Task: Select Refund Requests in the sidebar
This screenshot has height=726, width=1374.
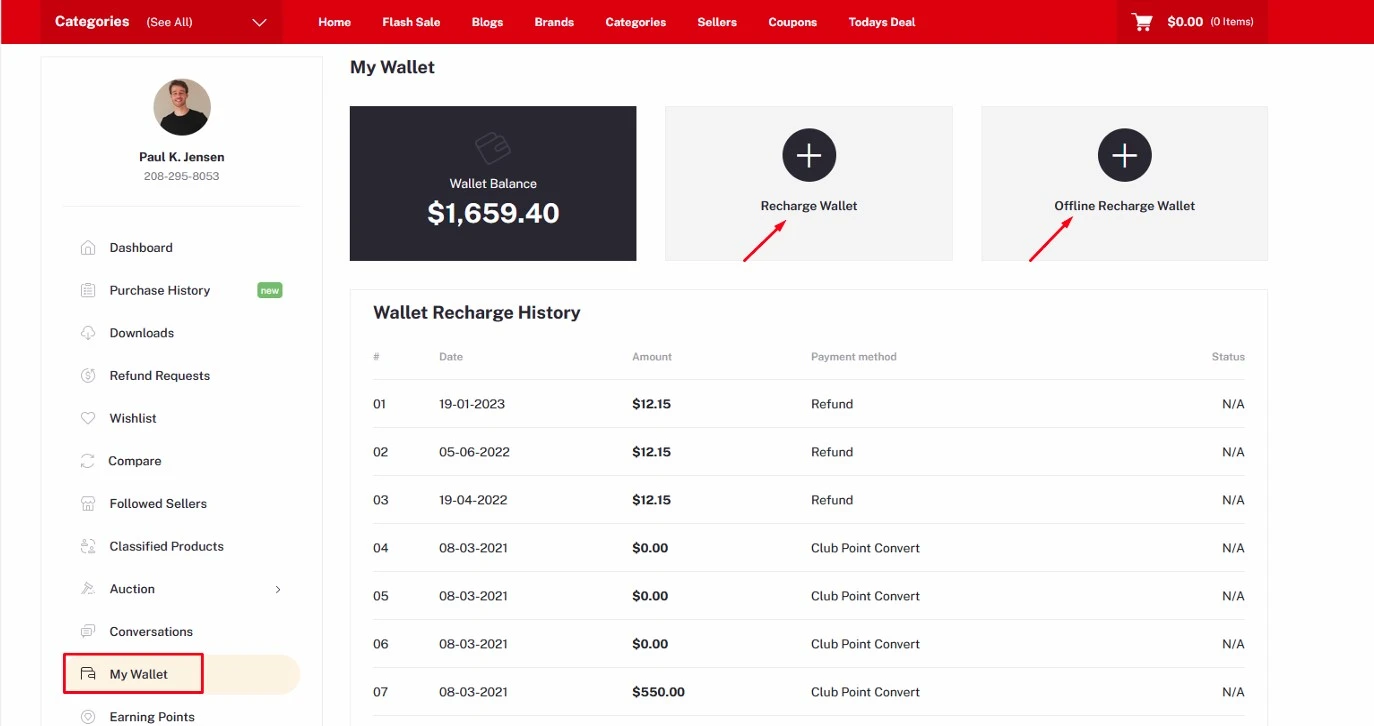Action: [160, 376]
